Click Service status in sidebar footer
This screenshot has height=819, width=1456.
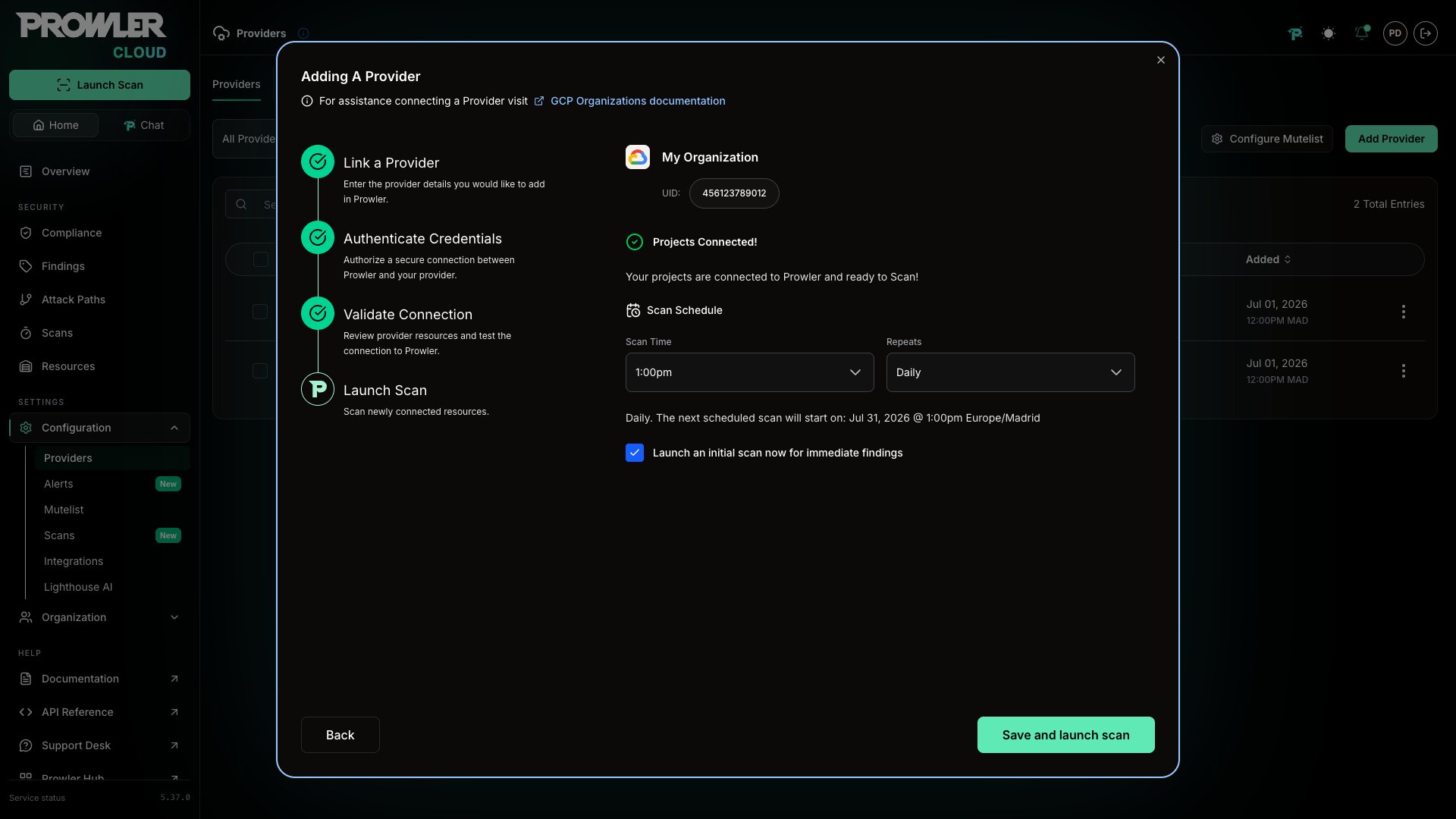point(37,798)
